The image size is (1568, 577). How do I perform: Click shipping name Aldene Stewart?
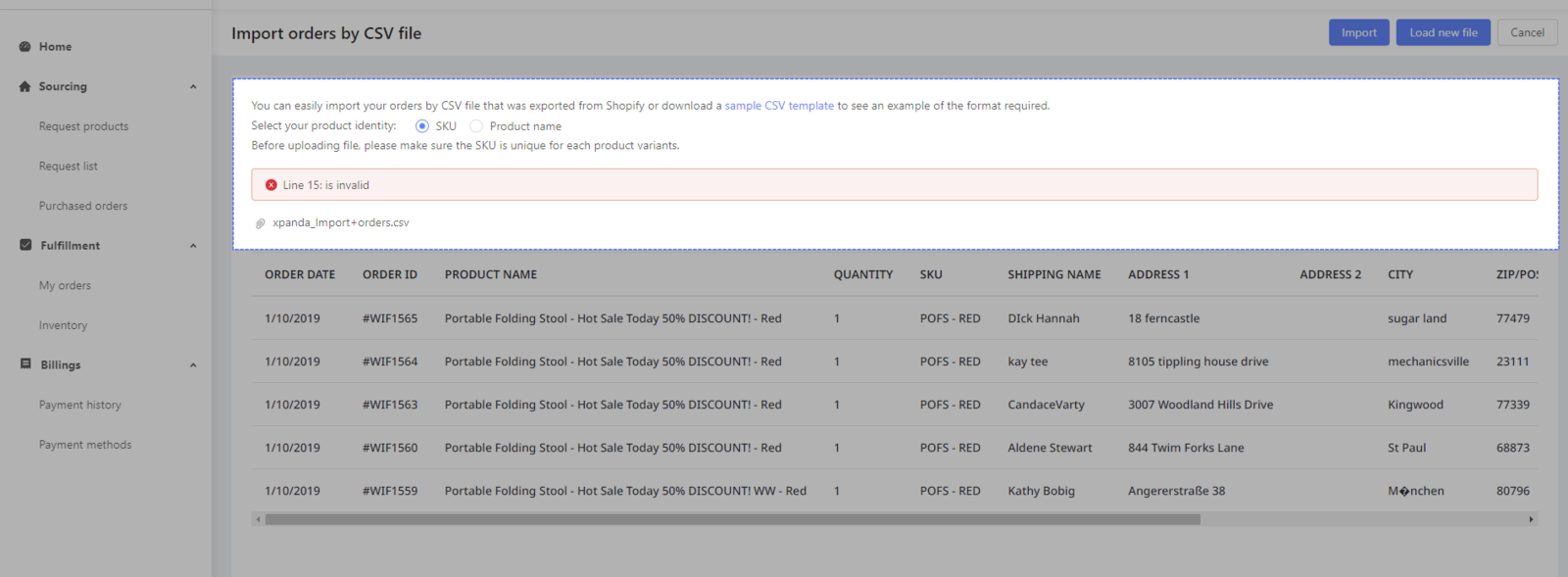click(1051, 448)
